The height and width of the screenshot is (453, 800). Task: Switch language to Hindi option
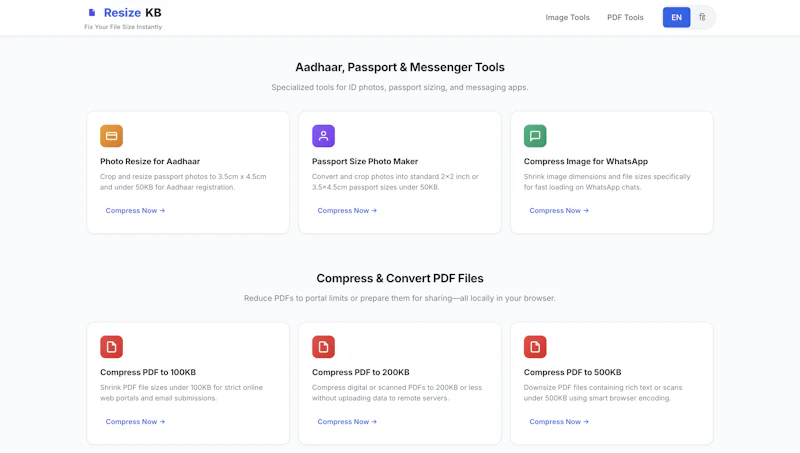pyautogui.click(x=703, y=17)
